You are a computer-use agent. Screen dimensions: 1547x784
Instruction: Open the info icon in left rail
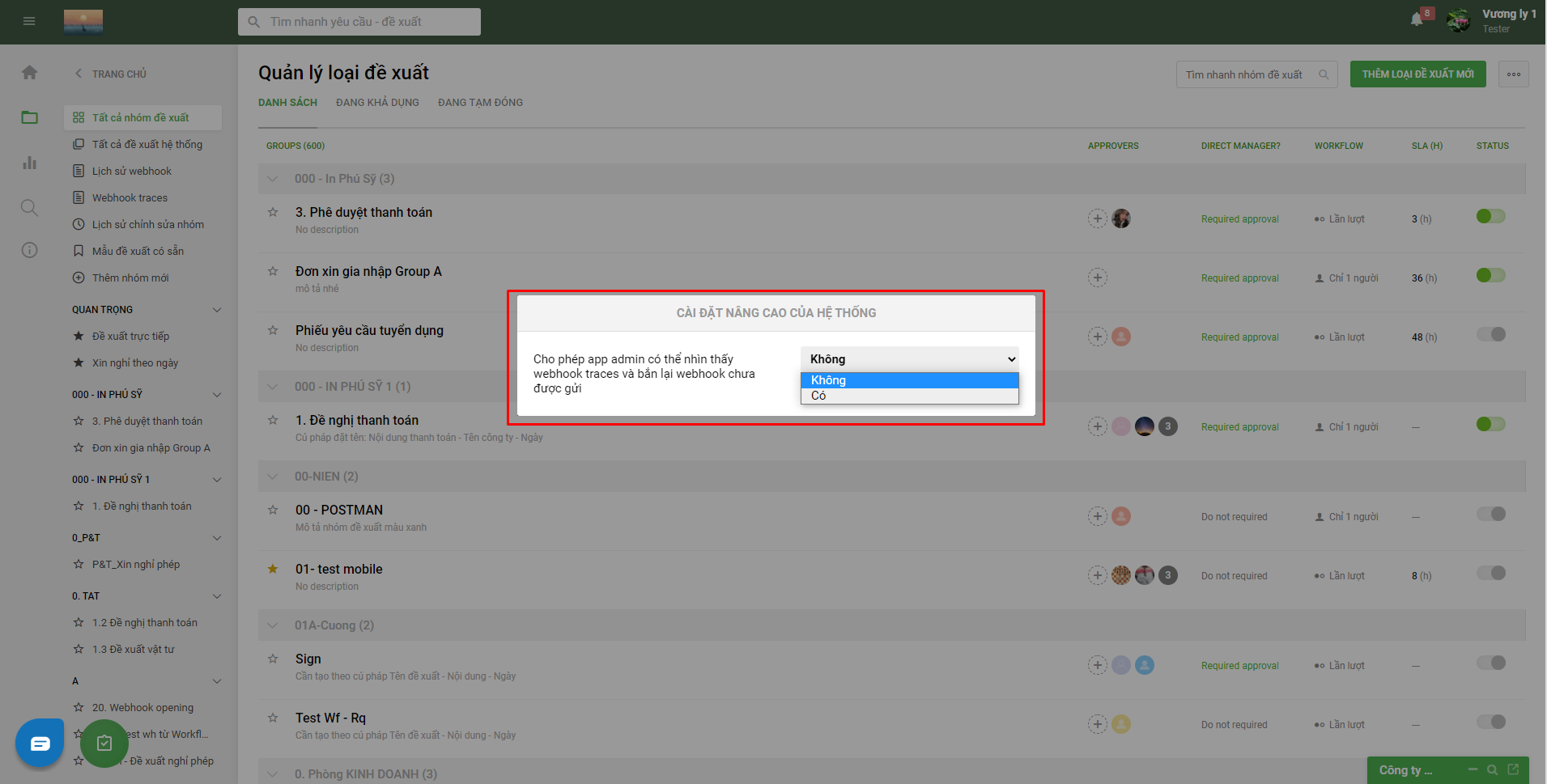pyautogui.click(x=29, y=250)
